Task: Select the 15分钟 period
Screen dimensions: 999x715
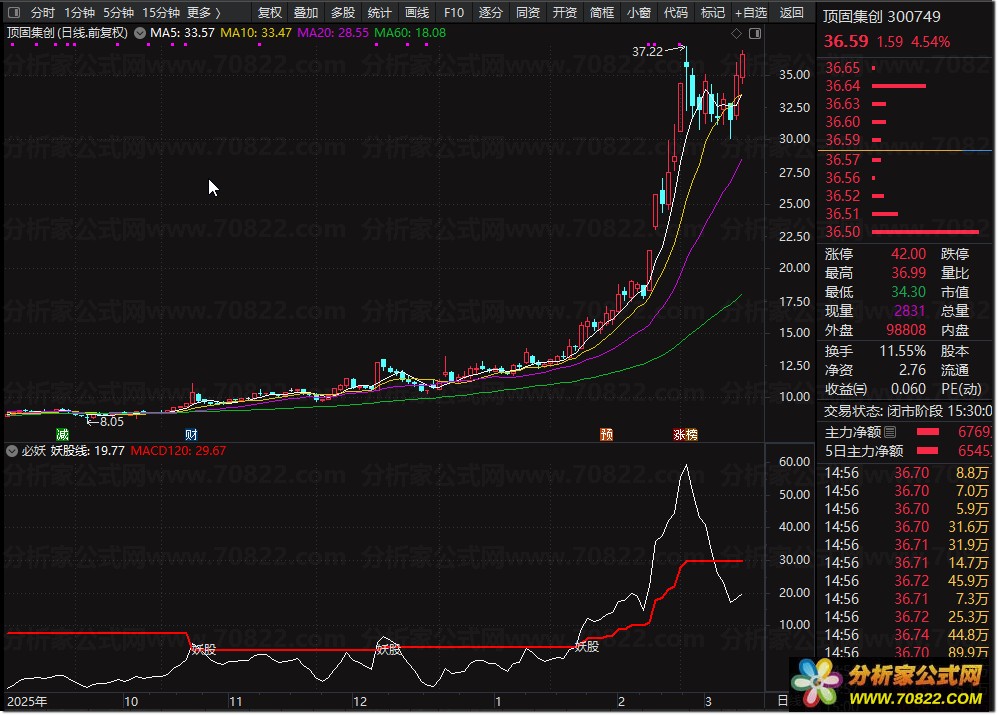Action: (x=161, y=12)
